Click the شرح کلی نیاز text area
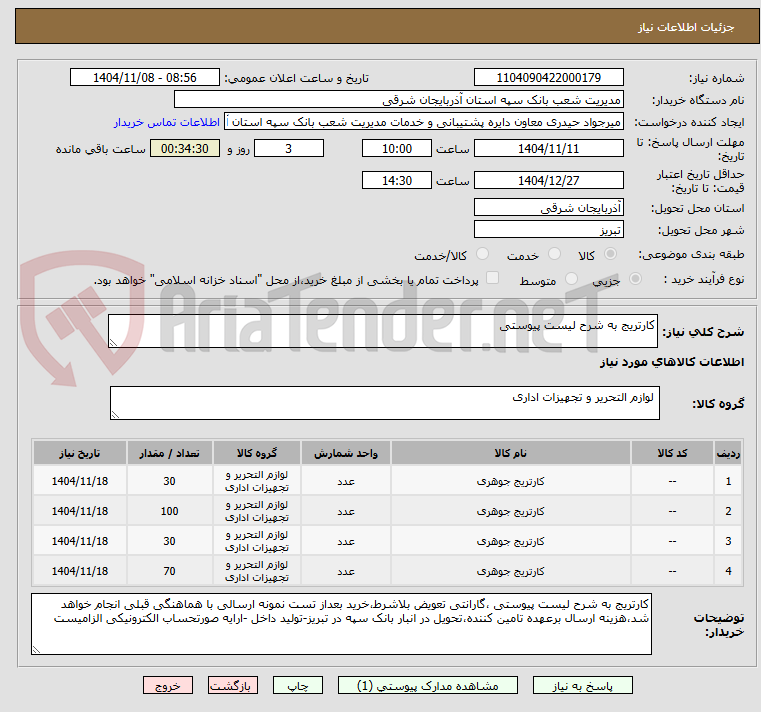The width and height of the screenshot is (761, 712). point(382,331)
